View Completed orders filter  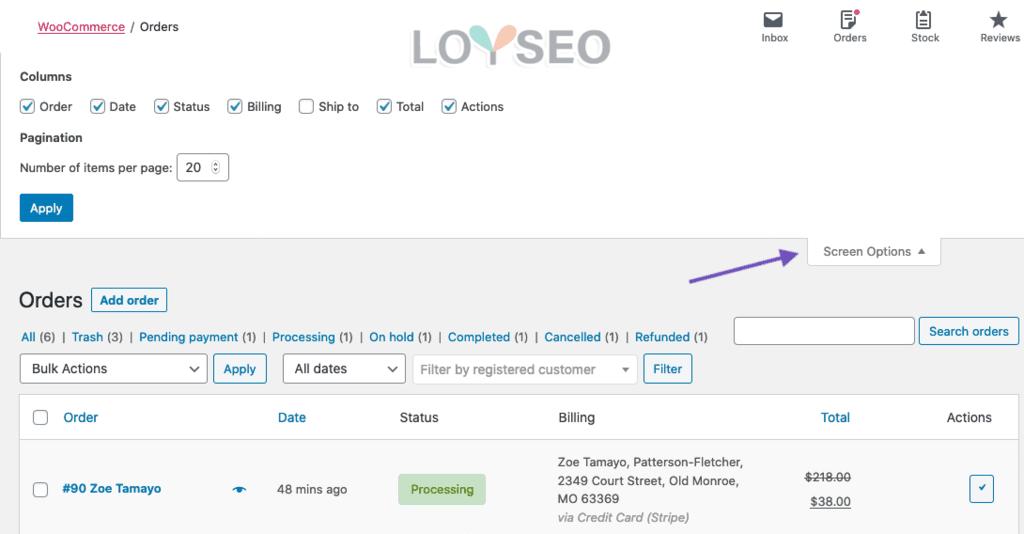(x=479, y=337)
